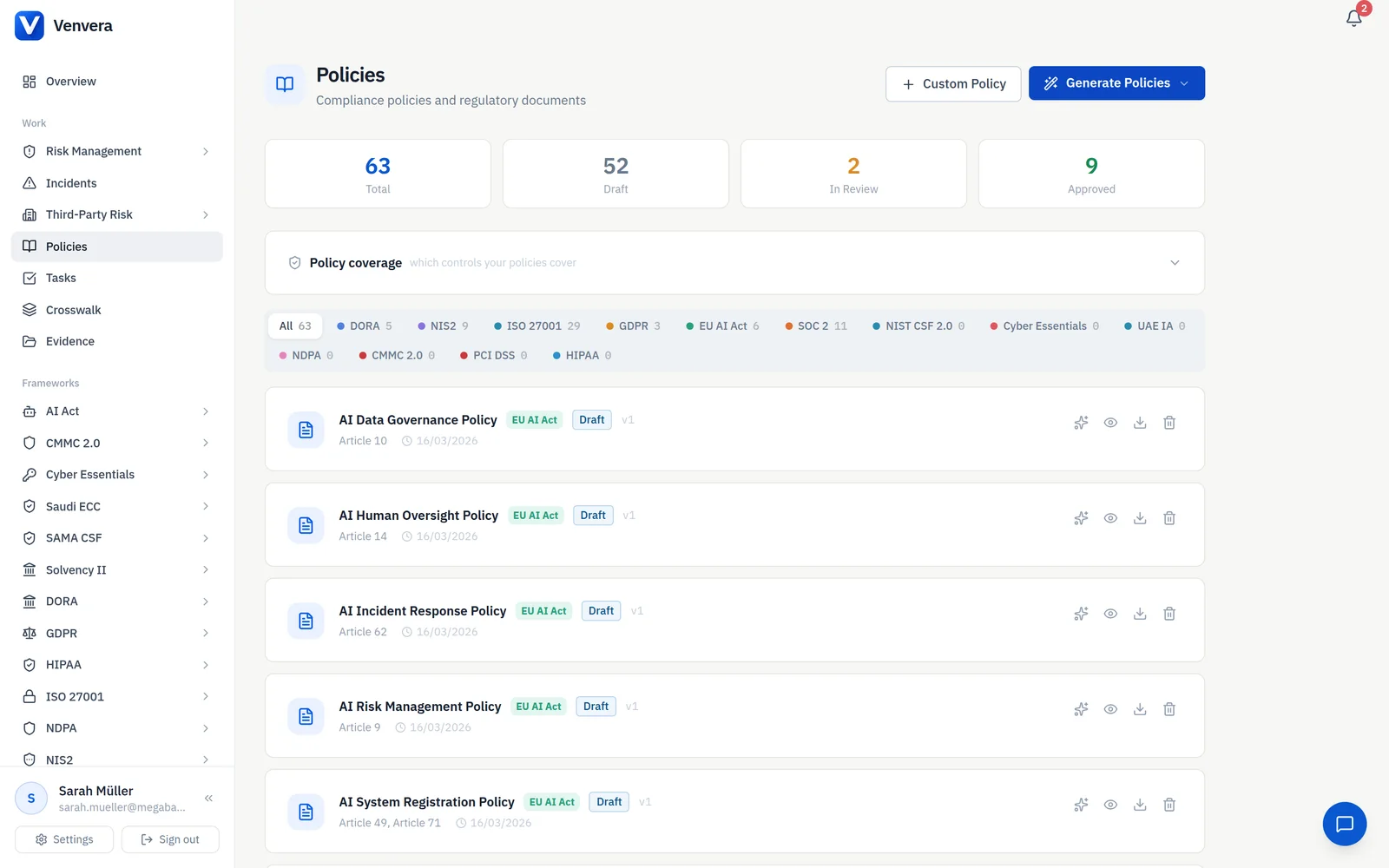Filter policies by SOC 2
Viewport: 1389px width, 868px height.
[x=816, y=325]
